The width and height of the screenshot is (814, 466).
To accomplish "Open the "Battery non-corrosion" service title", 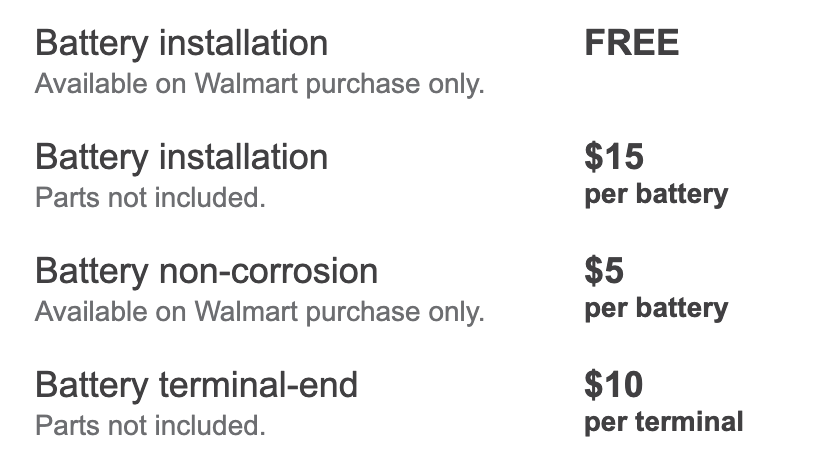I will tap(206, 272).
